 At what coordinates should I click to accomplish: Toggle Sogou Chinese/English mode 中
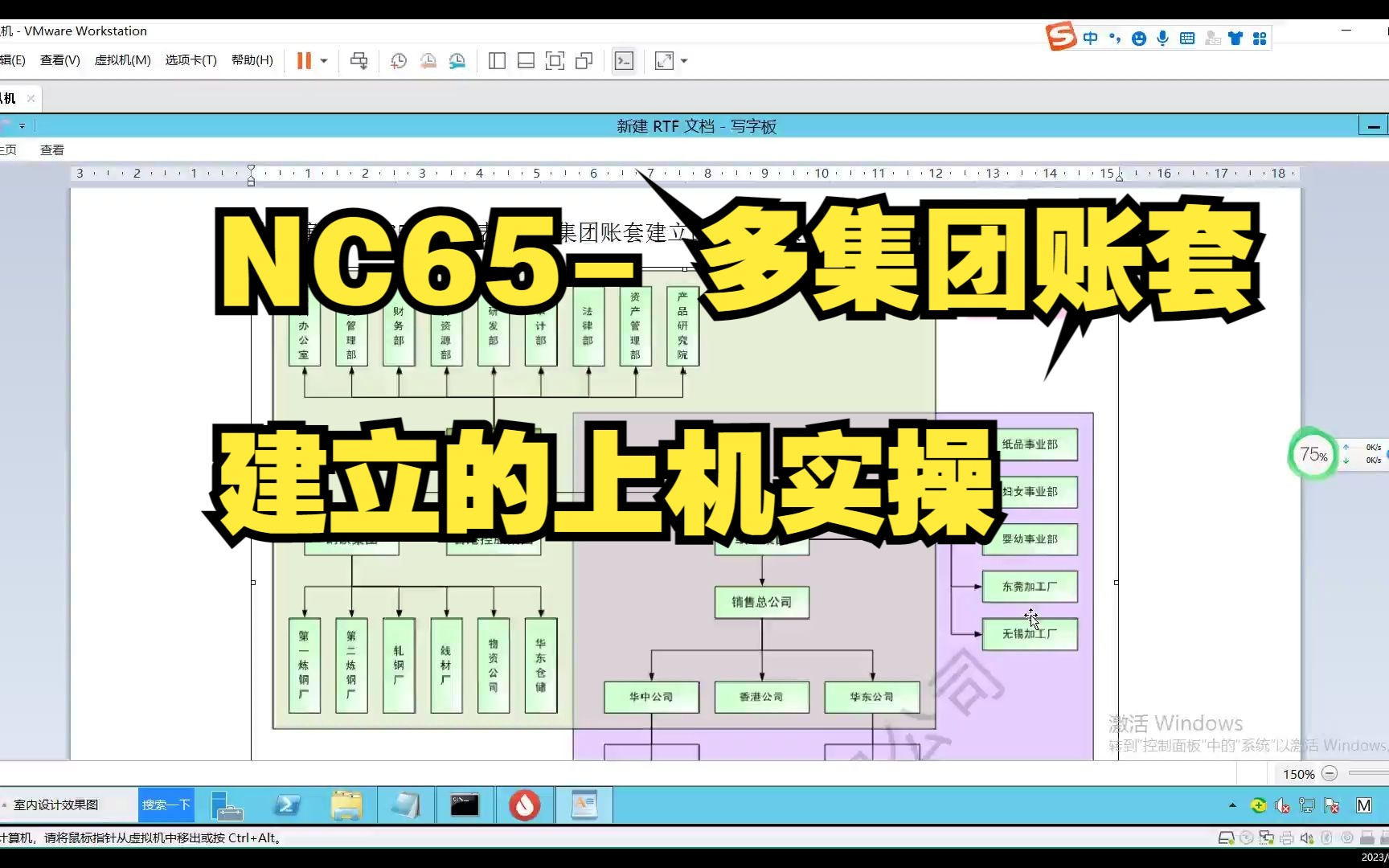point(1090,38)
